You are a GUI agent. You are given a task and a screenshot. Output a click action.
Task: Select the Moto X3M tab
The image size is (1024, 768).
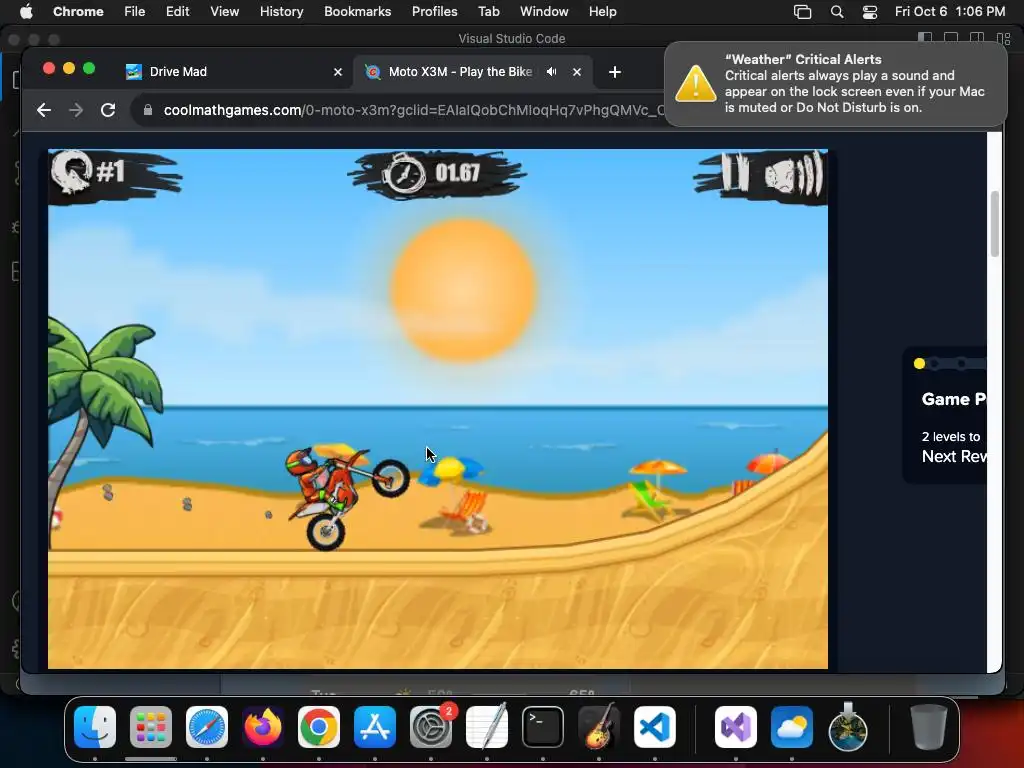click(473, 72)
